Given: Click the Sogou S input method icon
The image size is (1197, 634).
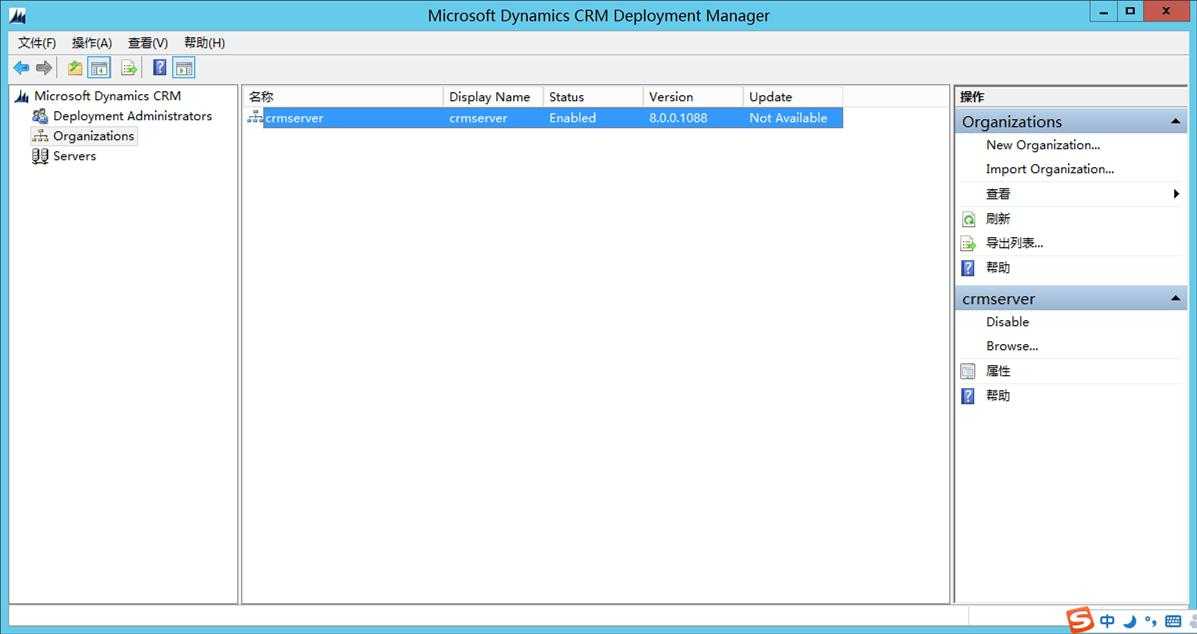Looking at the screenshot, I should pyautogui.click(x=1079, y=620).
